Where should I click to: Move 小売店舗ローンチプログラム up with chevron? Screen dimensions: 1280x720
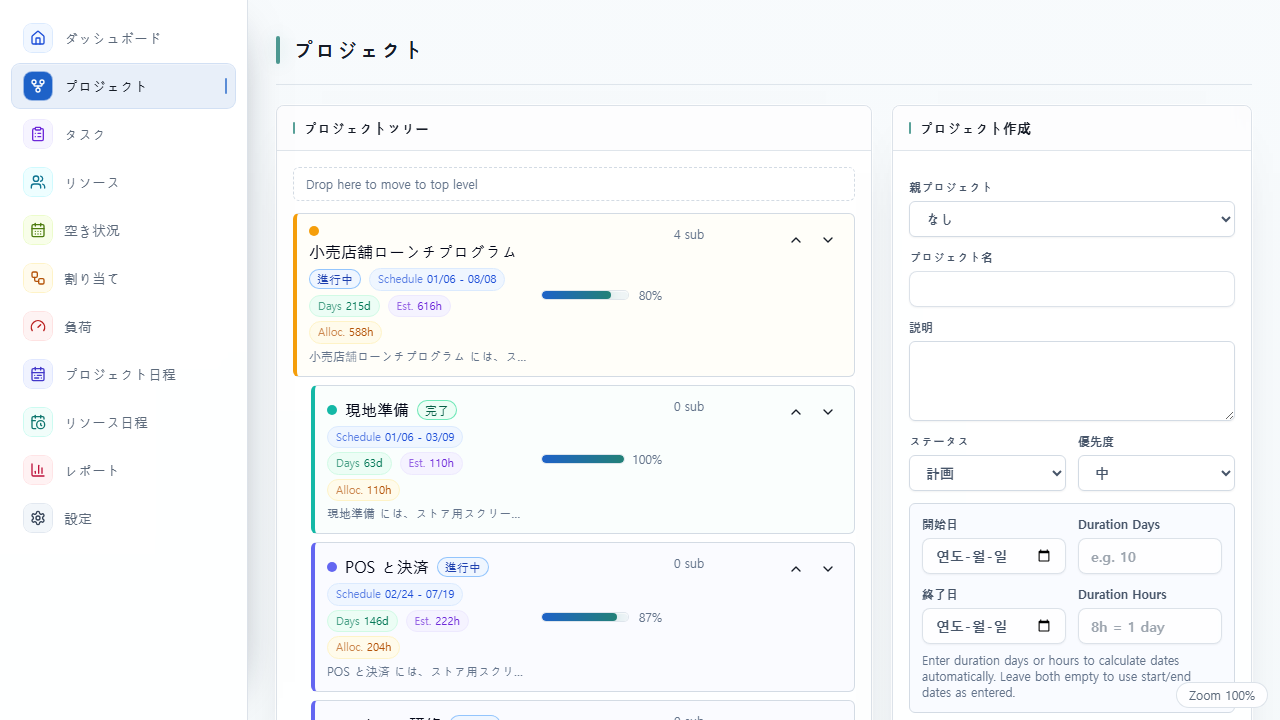pyautogui.click(x=796, y=240)
